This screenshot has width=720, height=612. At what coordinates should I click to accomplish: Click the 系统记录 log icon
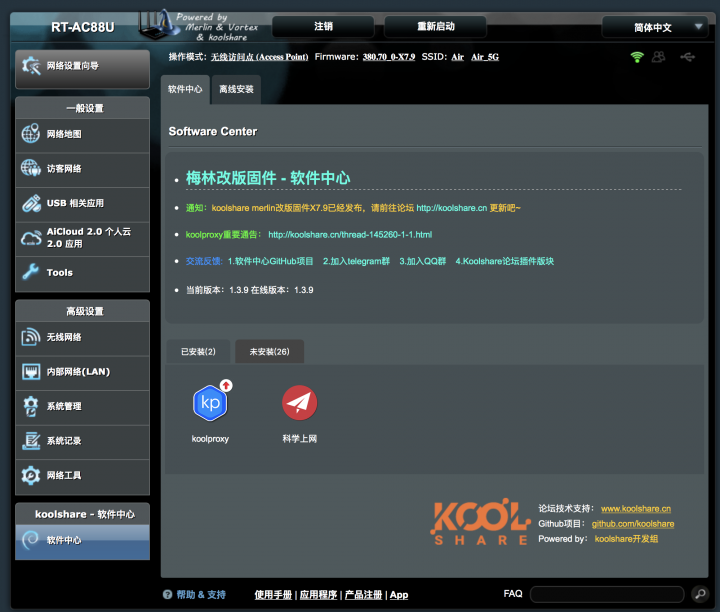[31, 441]
